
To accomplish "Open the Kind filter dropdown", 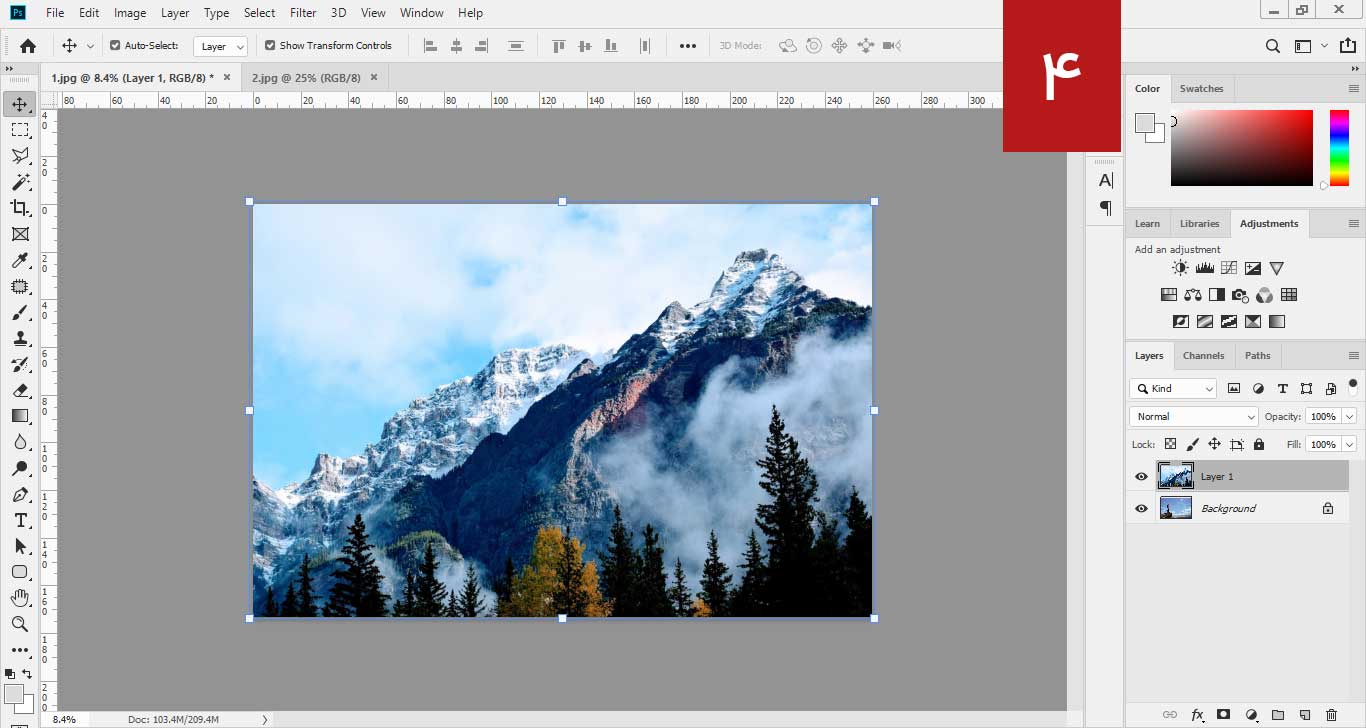I will (x=1173, y=388).
